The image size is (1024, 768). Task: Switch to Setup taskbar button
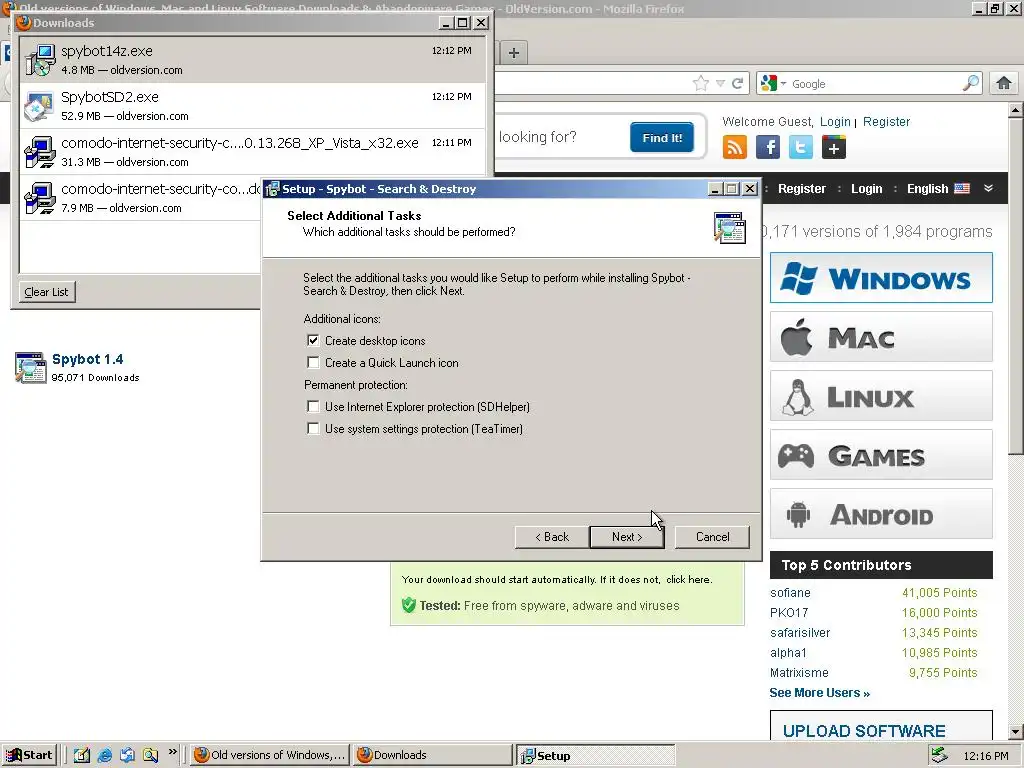click(595, 756)
